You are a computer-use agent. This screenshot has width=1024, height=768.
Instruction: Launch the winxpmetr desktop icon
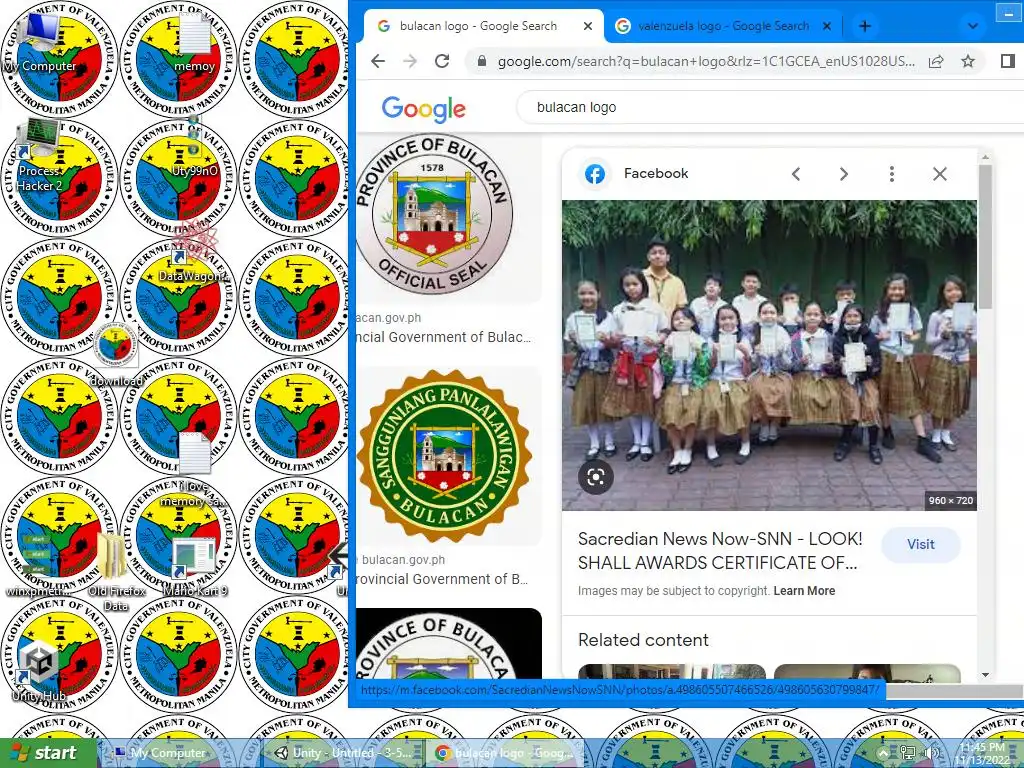[38, 566]
